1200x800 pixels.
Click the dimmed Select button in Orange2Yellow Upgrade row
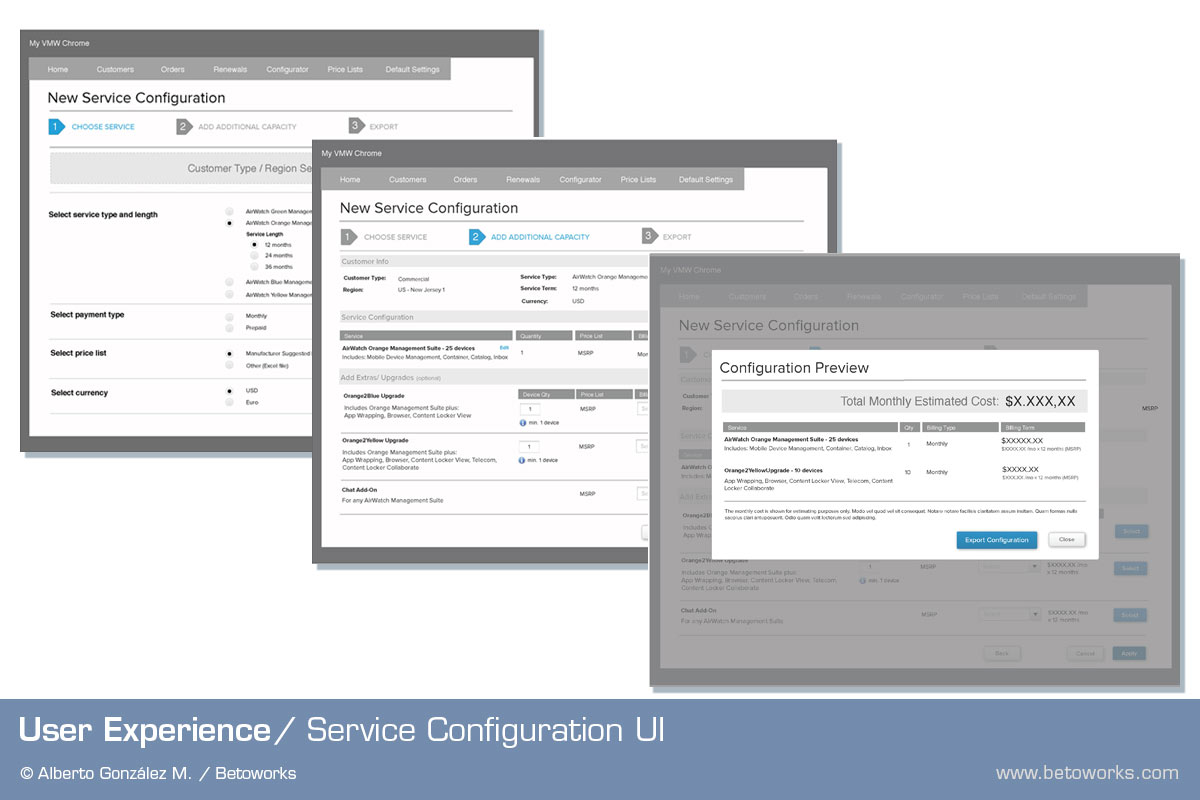click(x=1130, y=568)
